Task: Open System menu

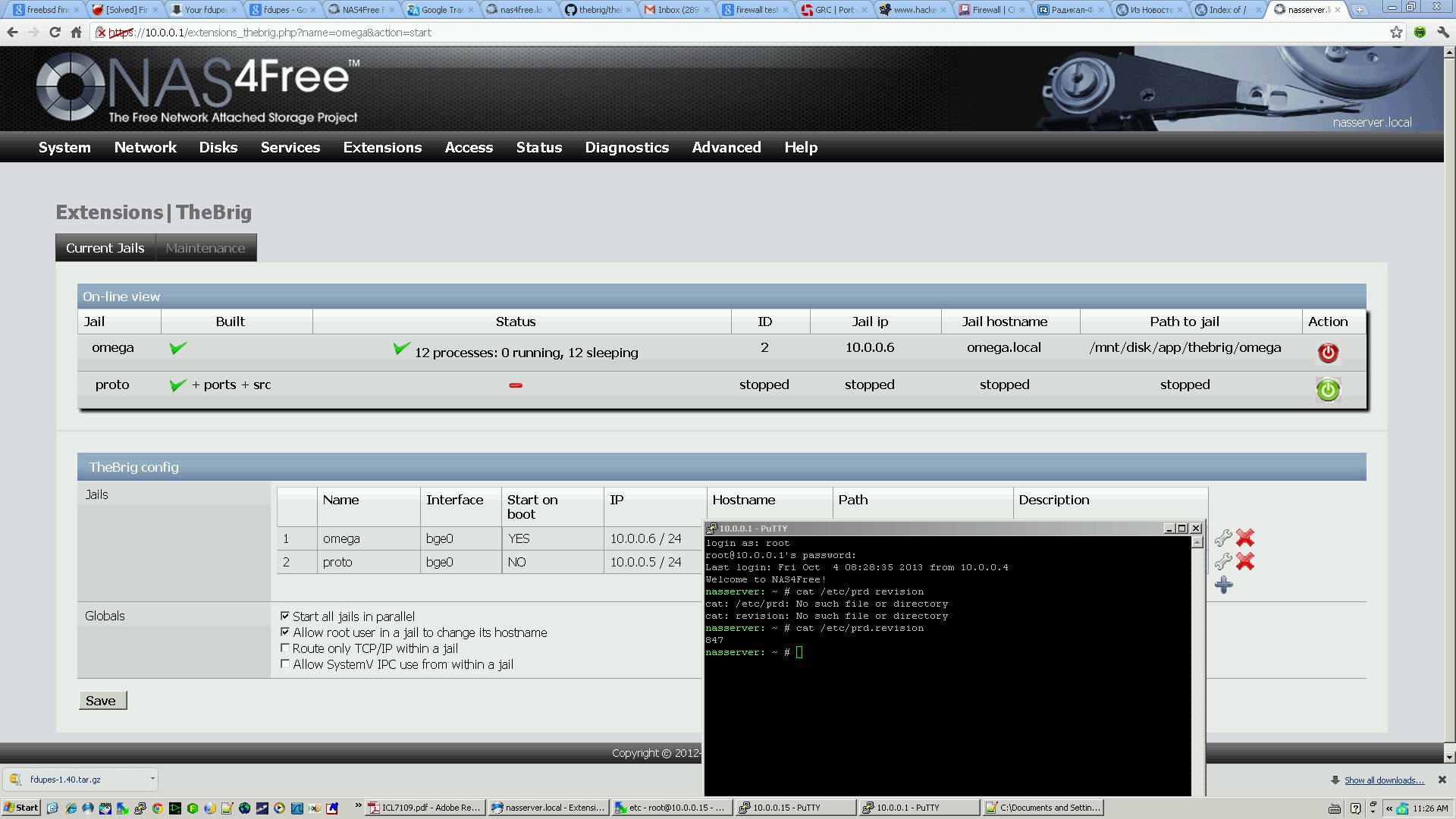Action: (x=64, y=147)
